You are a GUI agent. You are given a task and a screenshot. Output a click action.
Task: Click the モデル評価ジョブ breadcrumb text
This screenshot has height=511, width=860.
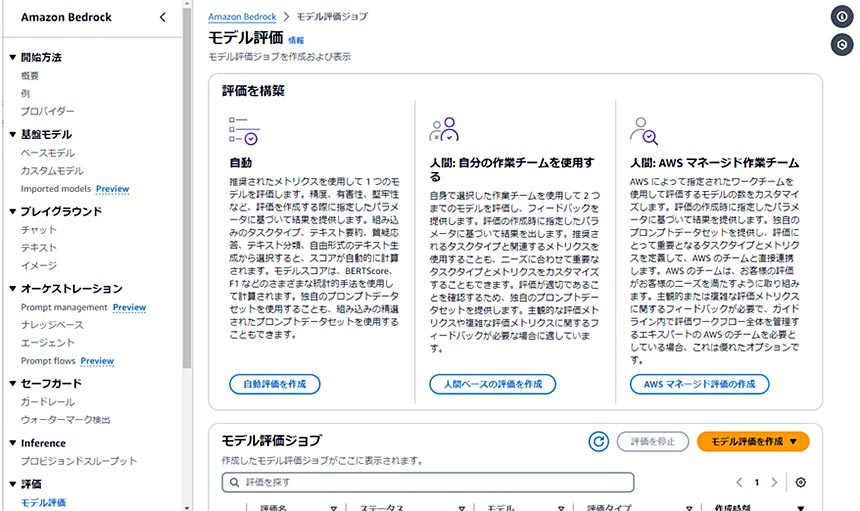coord(332,17)
